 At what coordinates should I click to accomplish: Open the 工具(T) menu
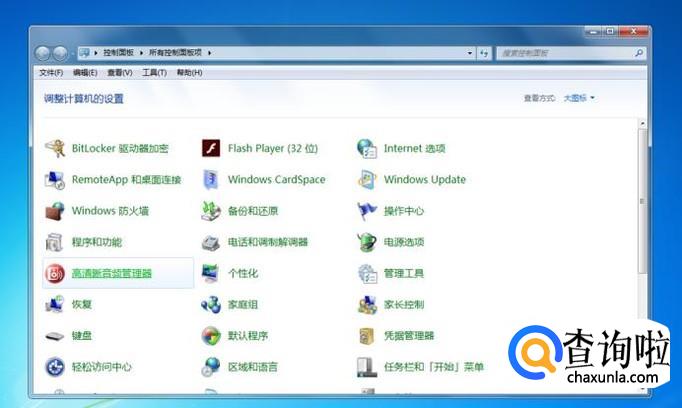tap(154, 73)
